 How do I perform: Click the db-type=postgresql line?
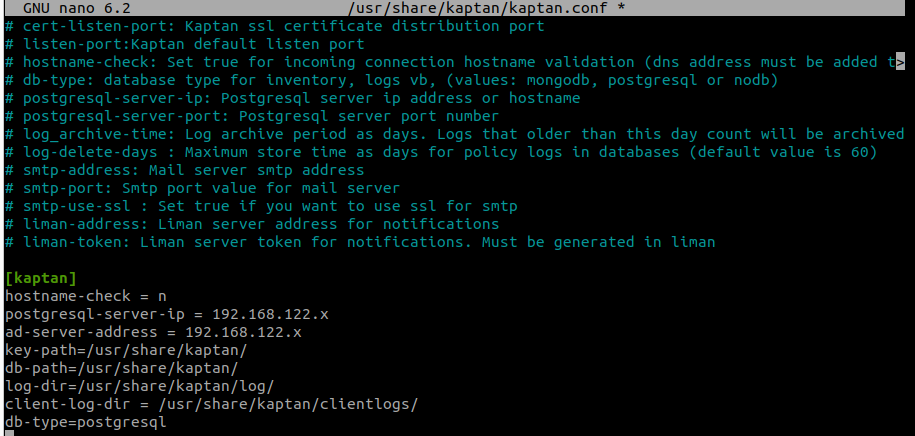tap(86, 423)
